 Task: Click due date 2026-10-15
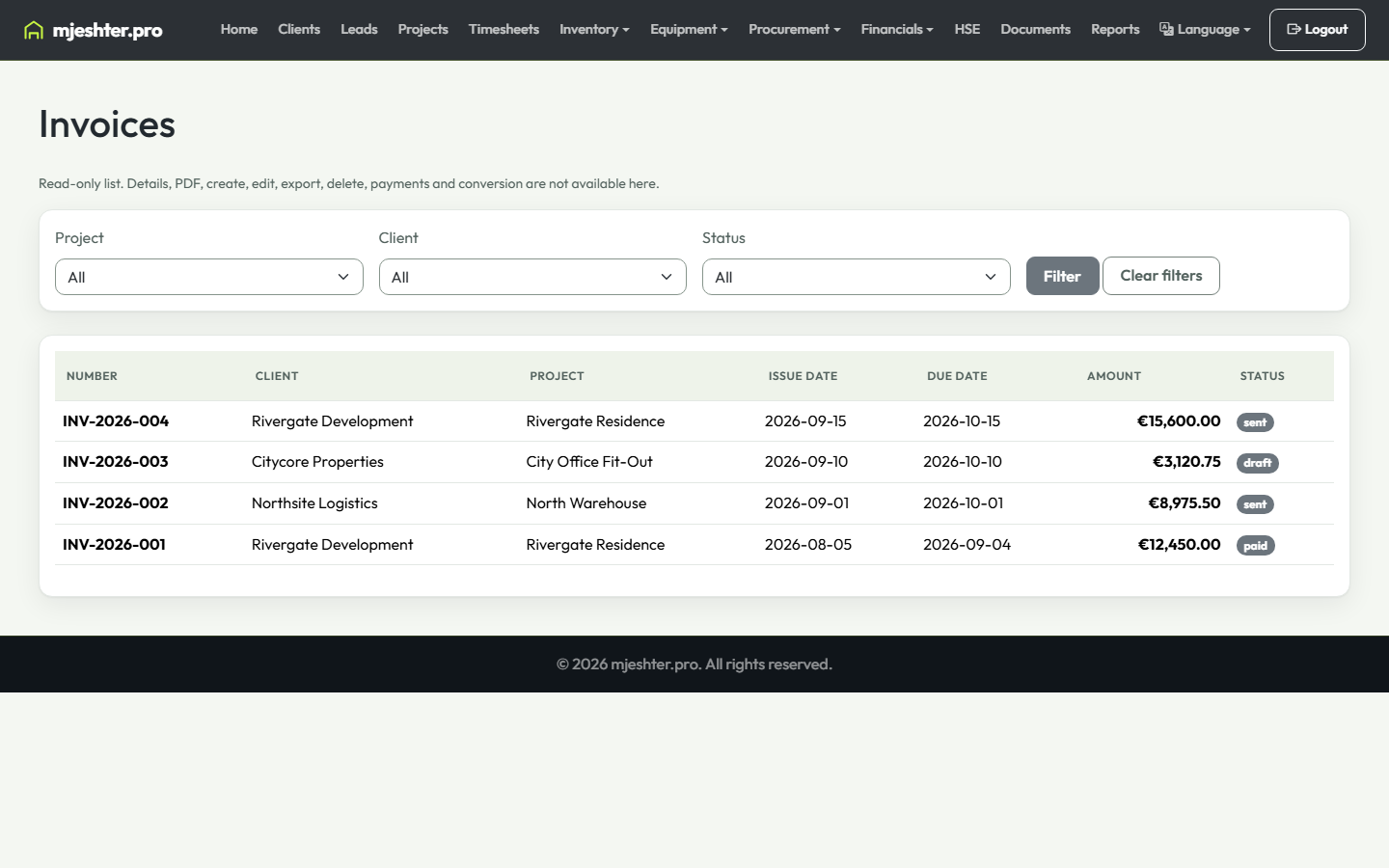click(x=962, y=421)
